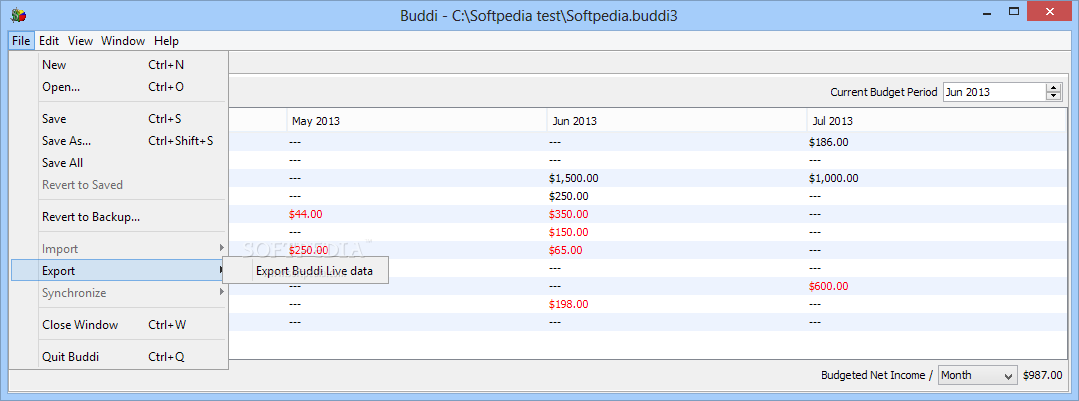The width and height of the screenshot is (1079, 401).
Task: Select the $186.00 cell
Action: click(x=830, y=142)
